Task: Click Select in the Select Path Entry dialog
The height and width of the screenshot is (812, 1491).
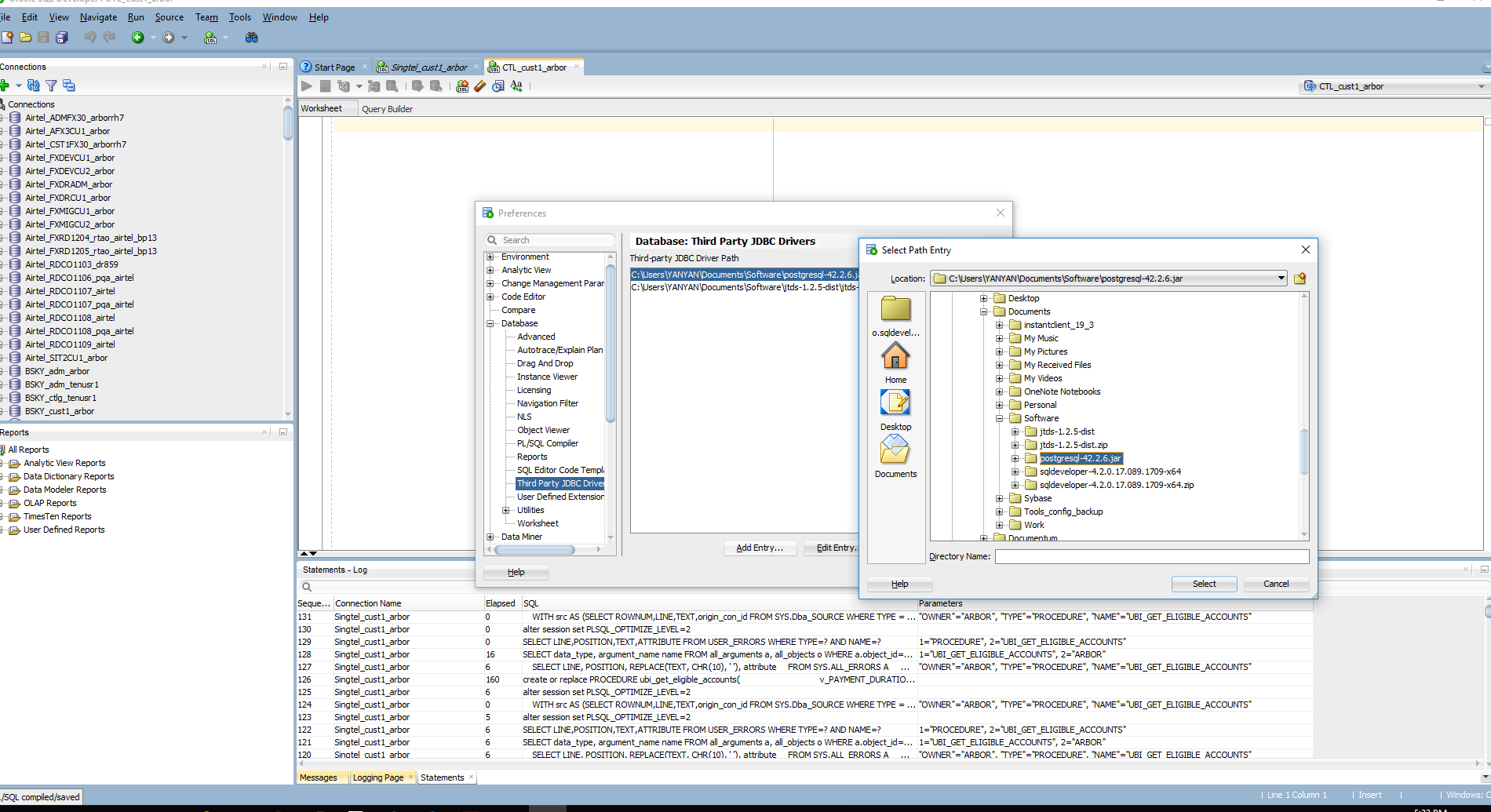Action: (1203, 584)
